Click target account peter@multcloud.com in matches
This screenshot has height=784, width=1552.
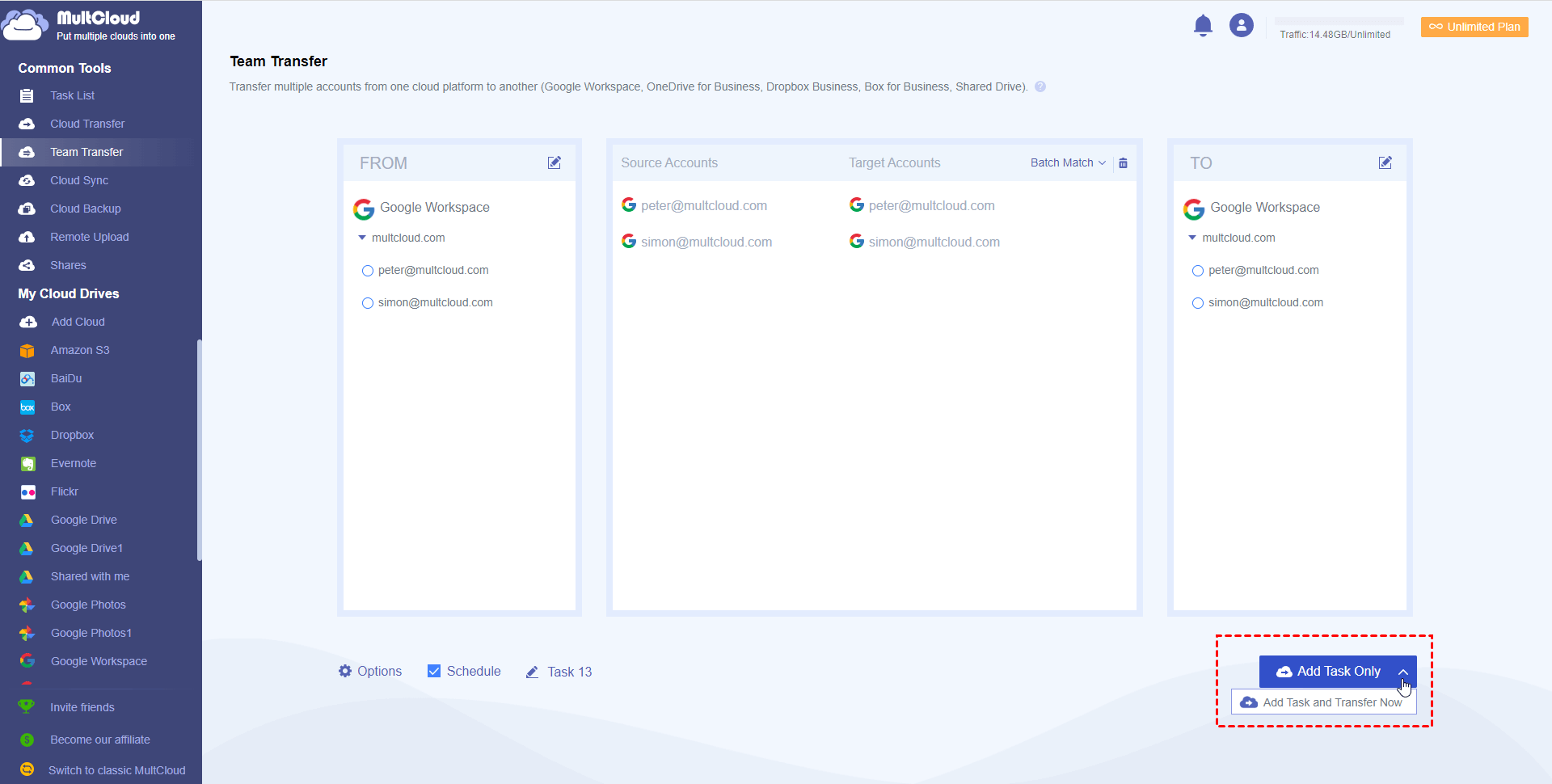[x=932, y=205]
